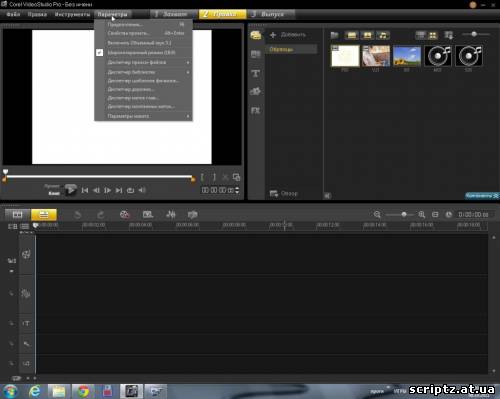Expand the options panel at library corner
500x399 pixels.
point(482,196)
